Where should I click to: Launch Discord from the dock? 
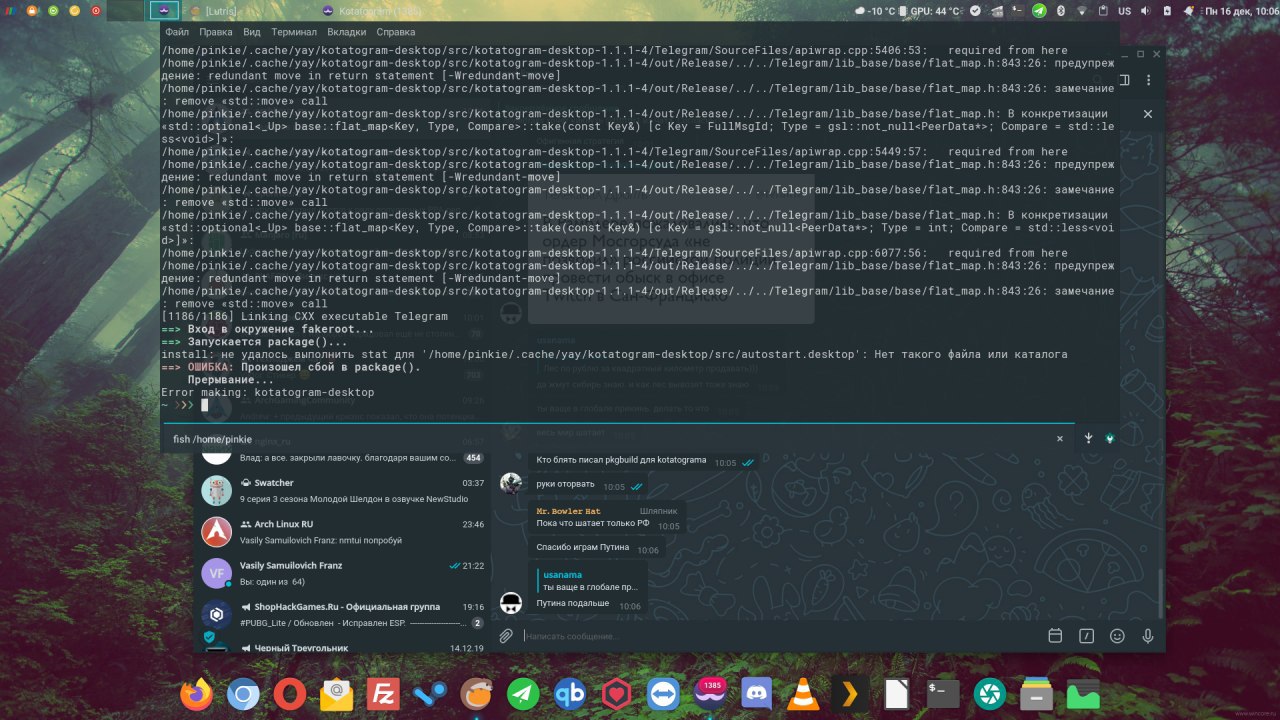(x=757, y=693)
